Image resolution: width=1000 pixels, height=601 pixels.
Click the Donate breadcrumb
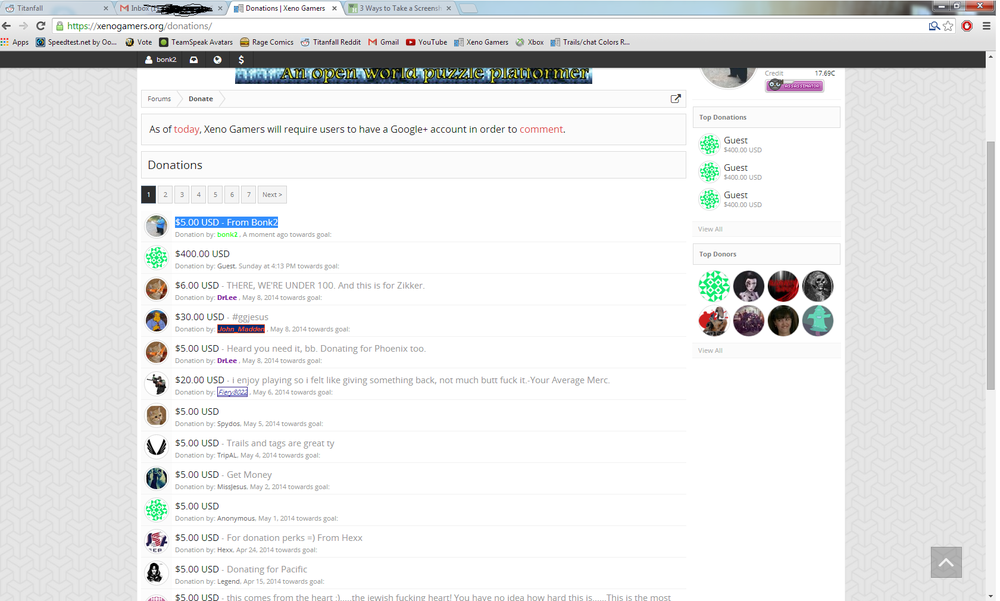coord(200,99)
